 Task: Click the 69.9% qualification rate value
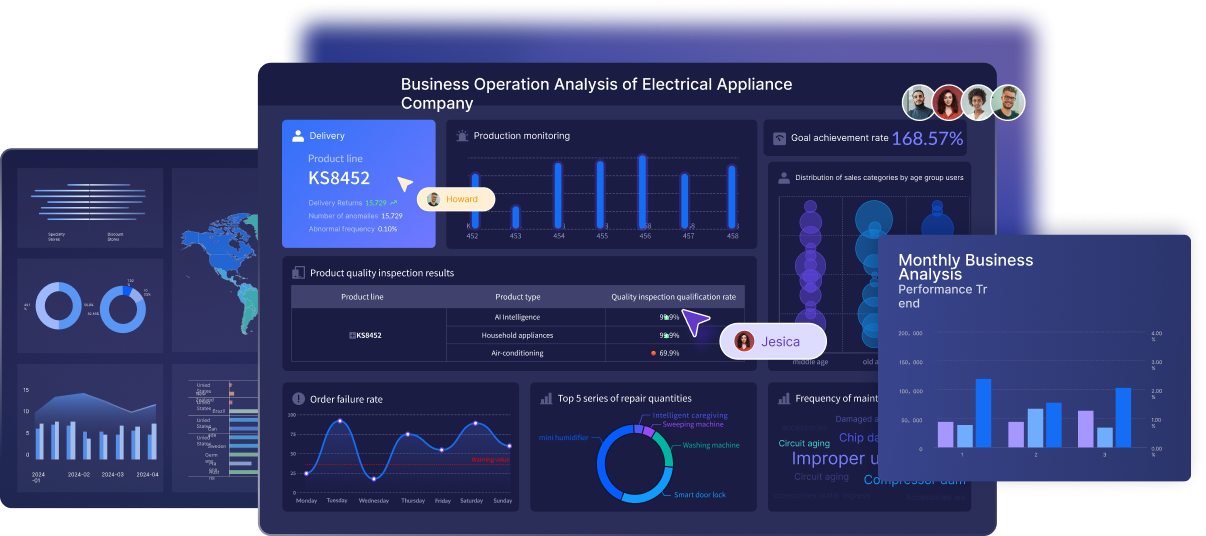[669, 353]
